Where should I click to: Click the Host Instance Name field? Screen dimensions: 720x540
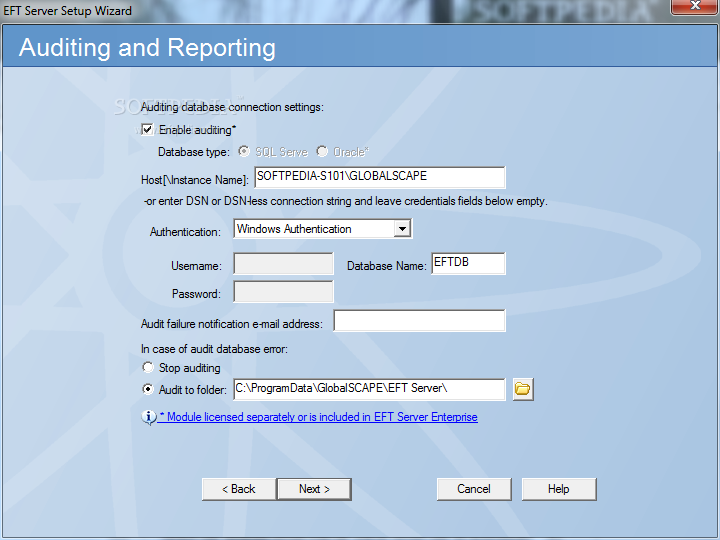click(x=380, y=177)
